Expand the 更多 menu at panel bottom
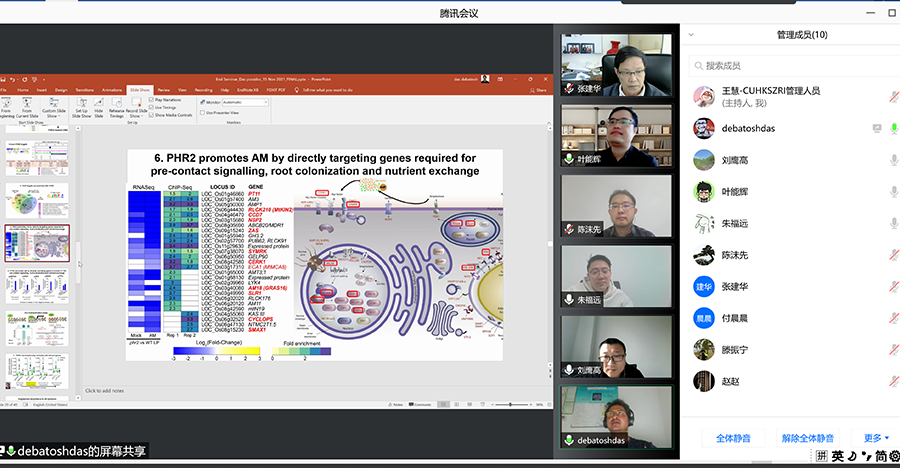The height and width of the screenshot is (468, 900). (x=876, y=438)
